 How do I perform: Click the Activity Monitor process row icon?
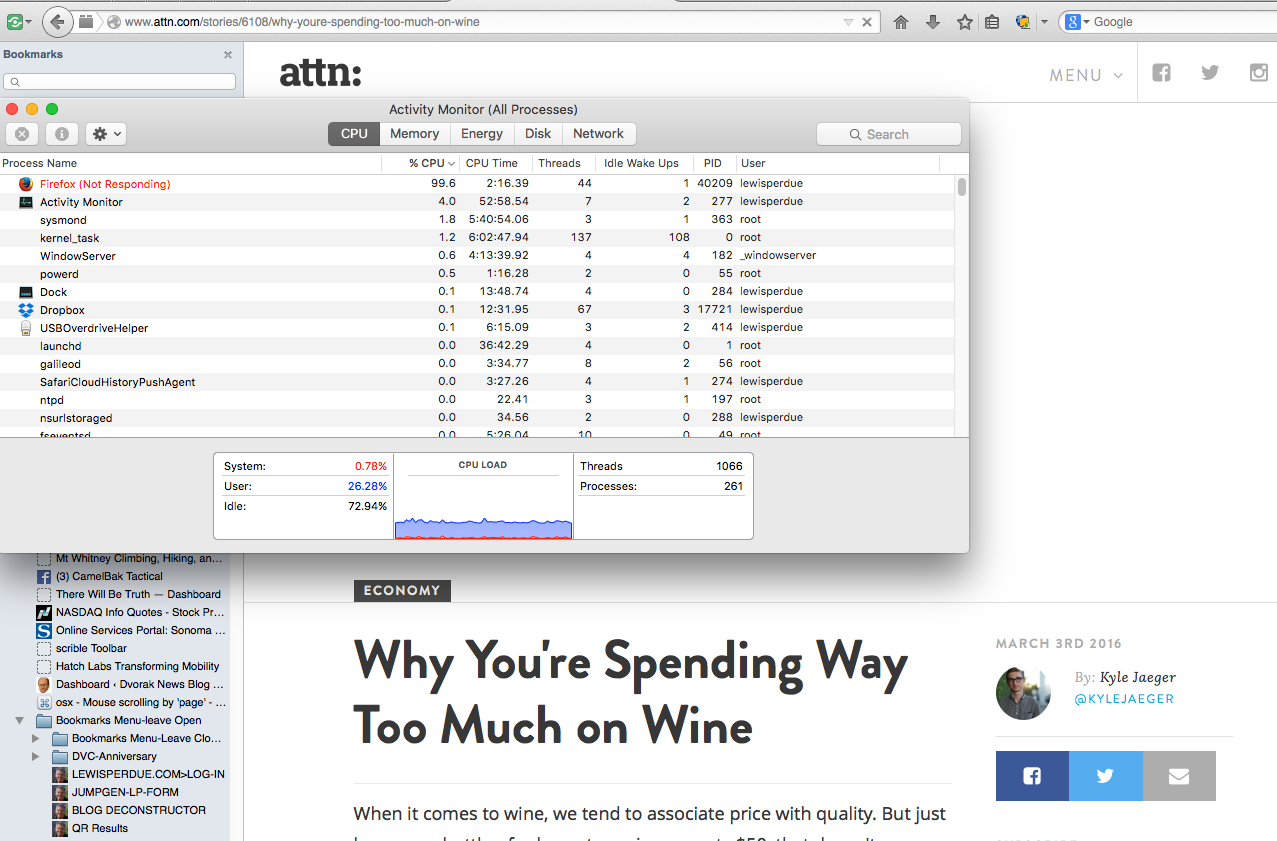coord(26,202)
